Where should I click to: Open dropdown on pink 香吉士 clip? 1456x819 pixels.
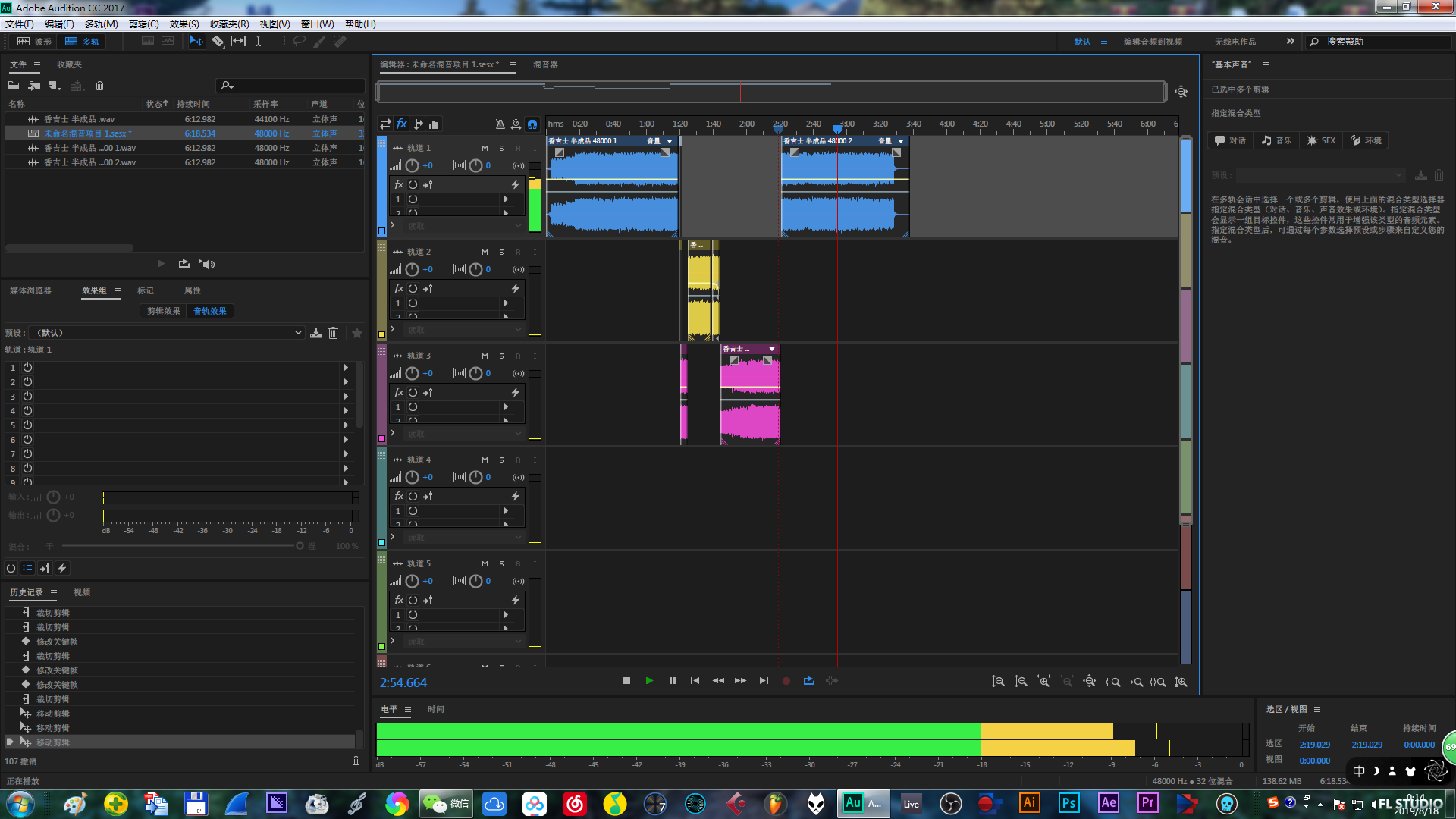772,349
